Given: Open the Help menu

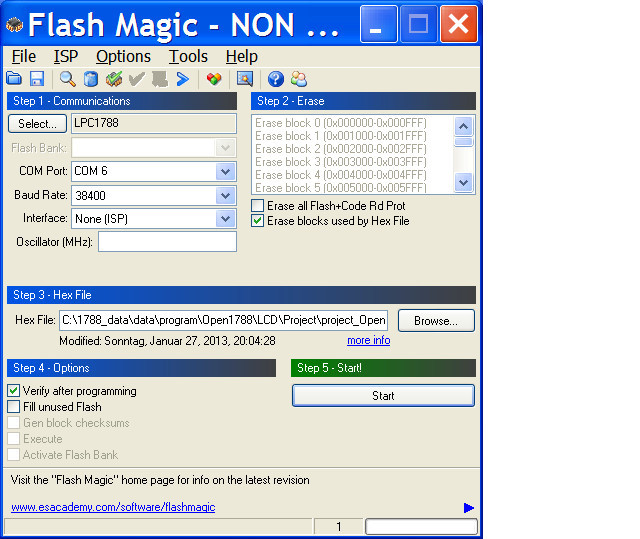Looking at the screenshot, I should [x=242, y=56].
